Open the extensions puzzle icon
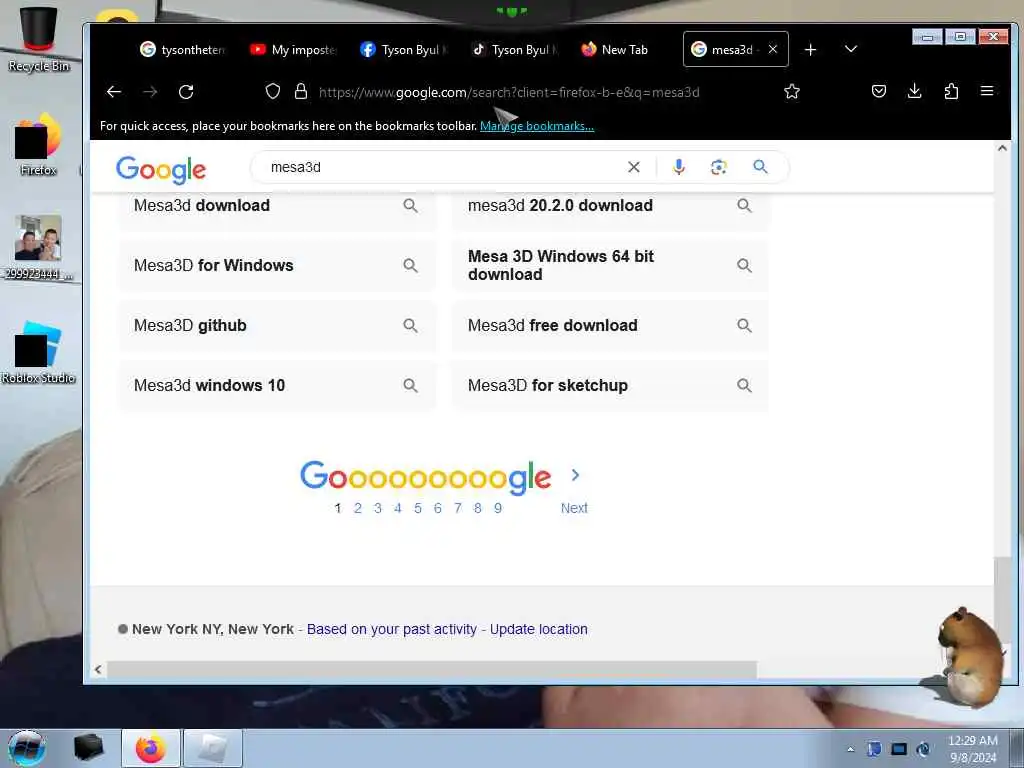The image size is (1024, 768). [x=951, y=91]
